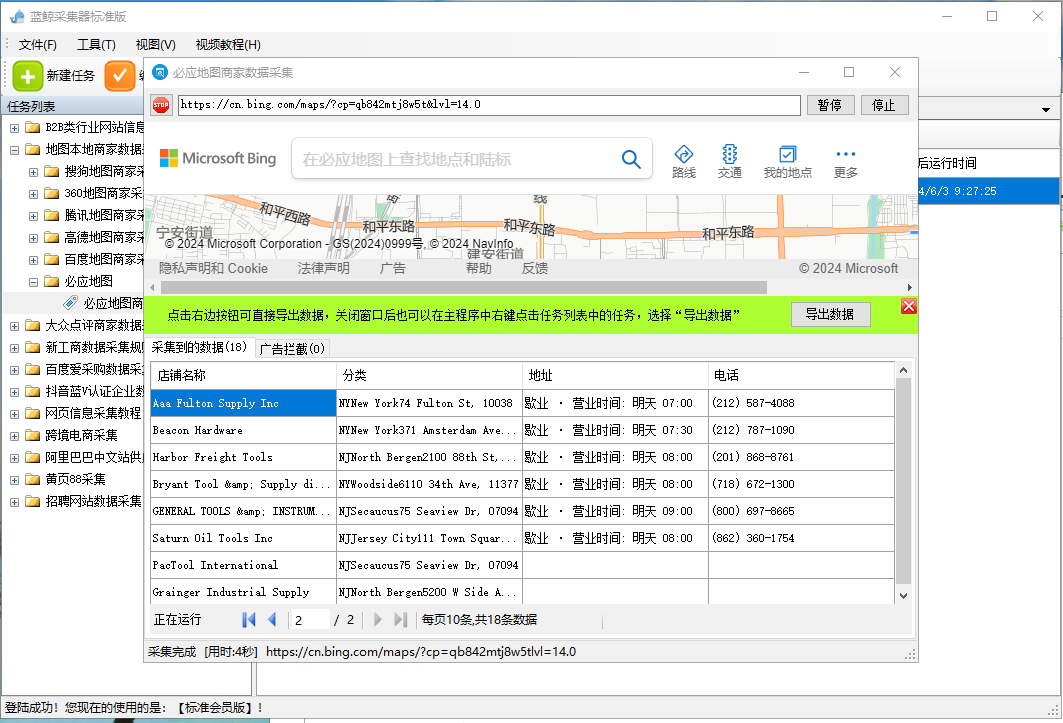Click the 暂停 pause button
Image resolution: width=1063 pixels, height=723 pixels.
point(830,105)
